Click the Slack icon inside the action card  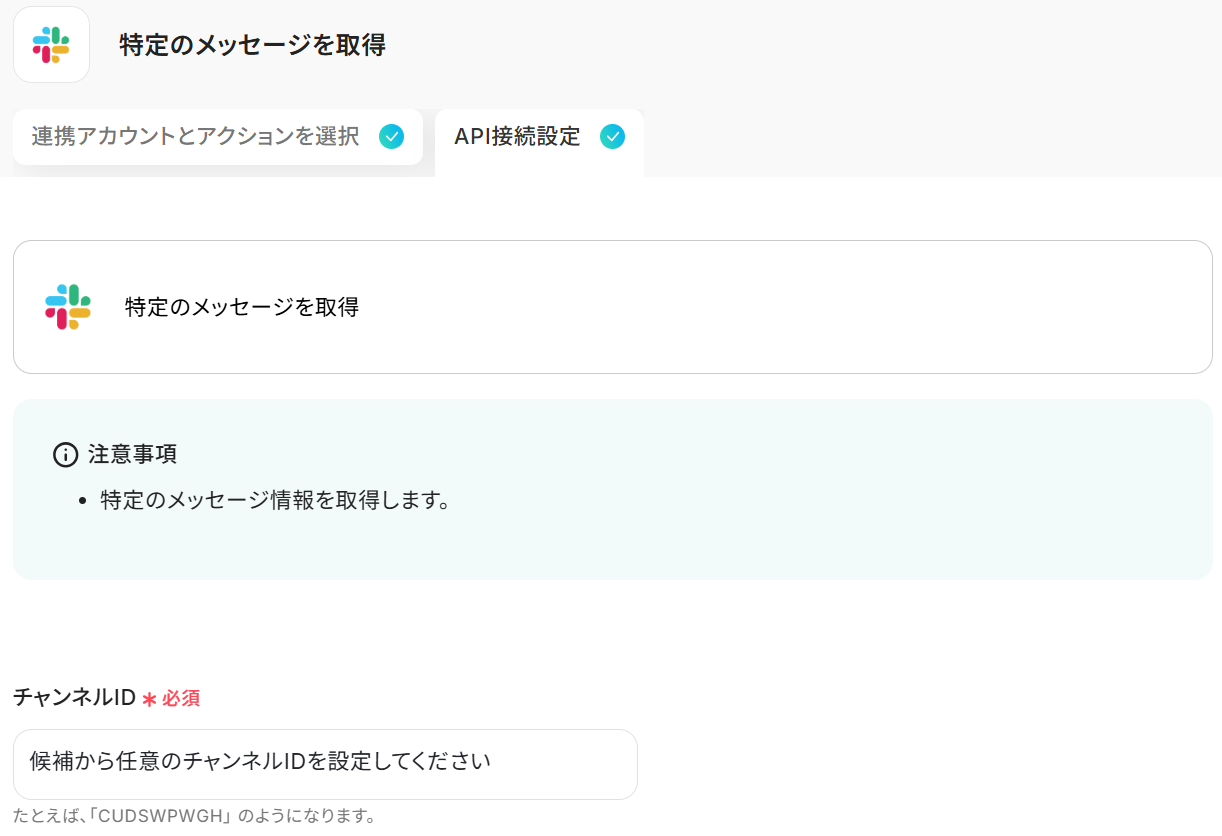tap(68, 307)
